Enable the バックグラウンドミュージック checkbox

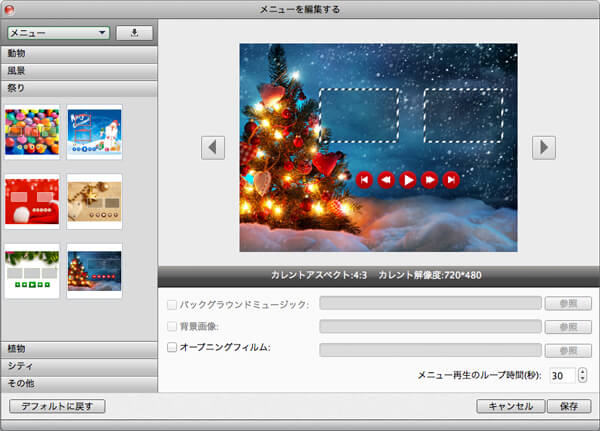coord(172,303)
